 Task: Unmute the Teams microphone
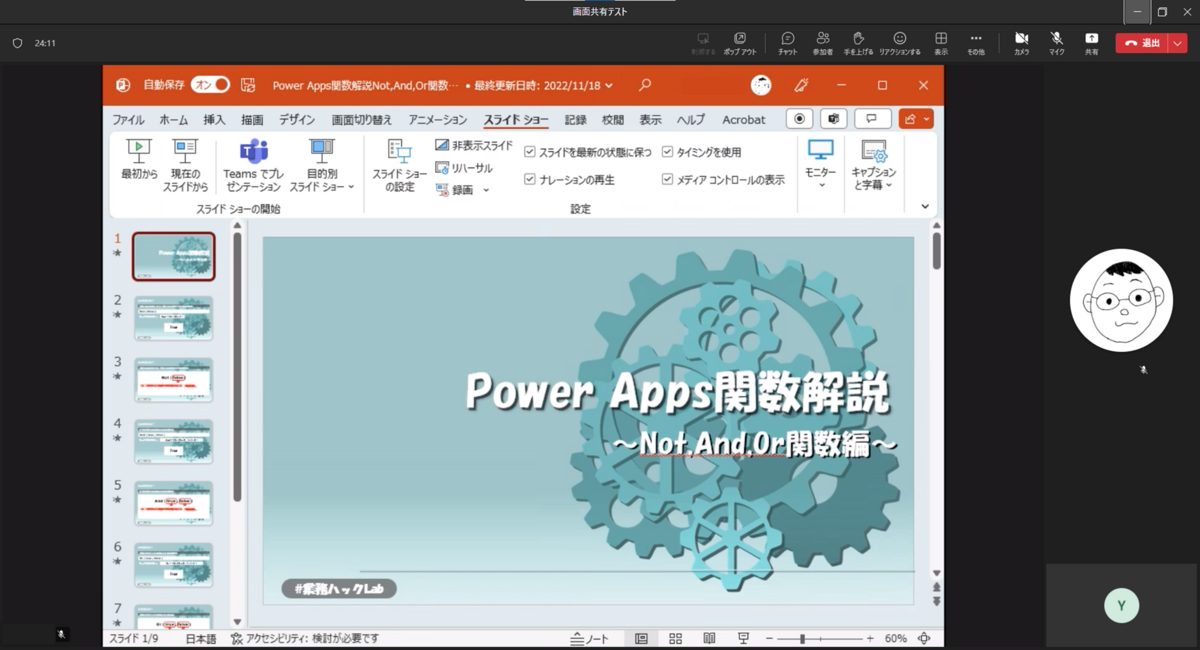pos(1057,42)
